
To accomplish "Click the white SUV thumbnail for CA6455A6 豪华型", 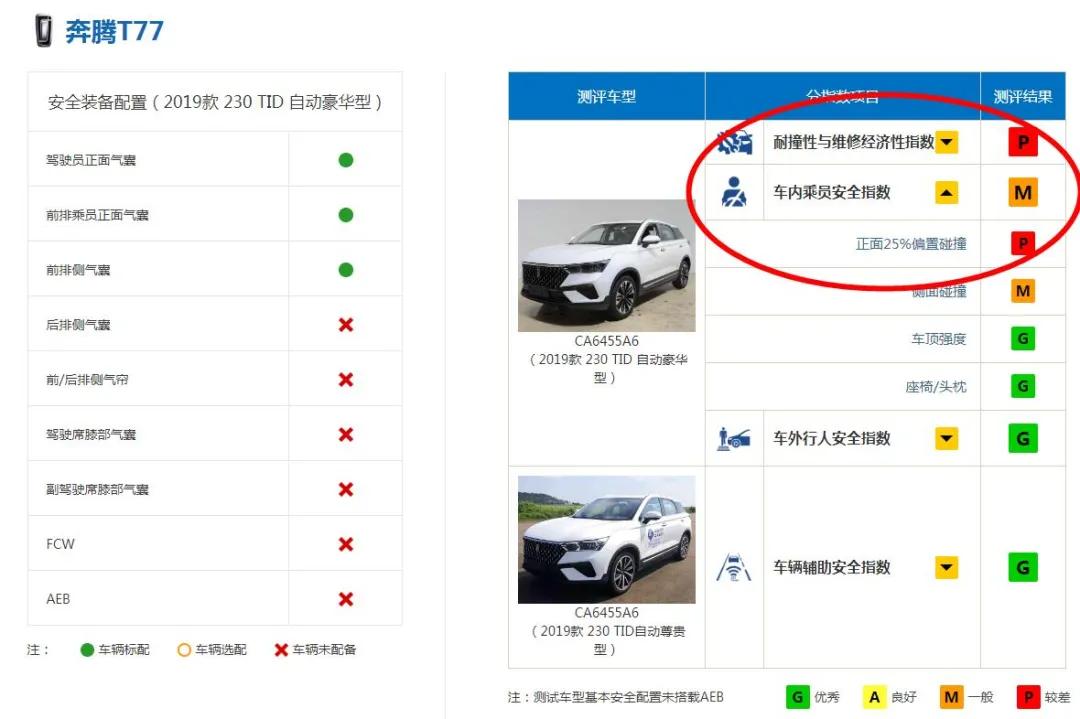I will [605, 265].
